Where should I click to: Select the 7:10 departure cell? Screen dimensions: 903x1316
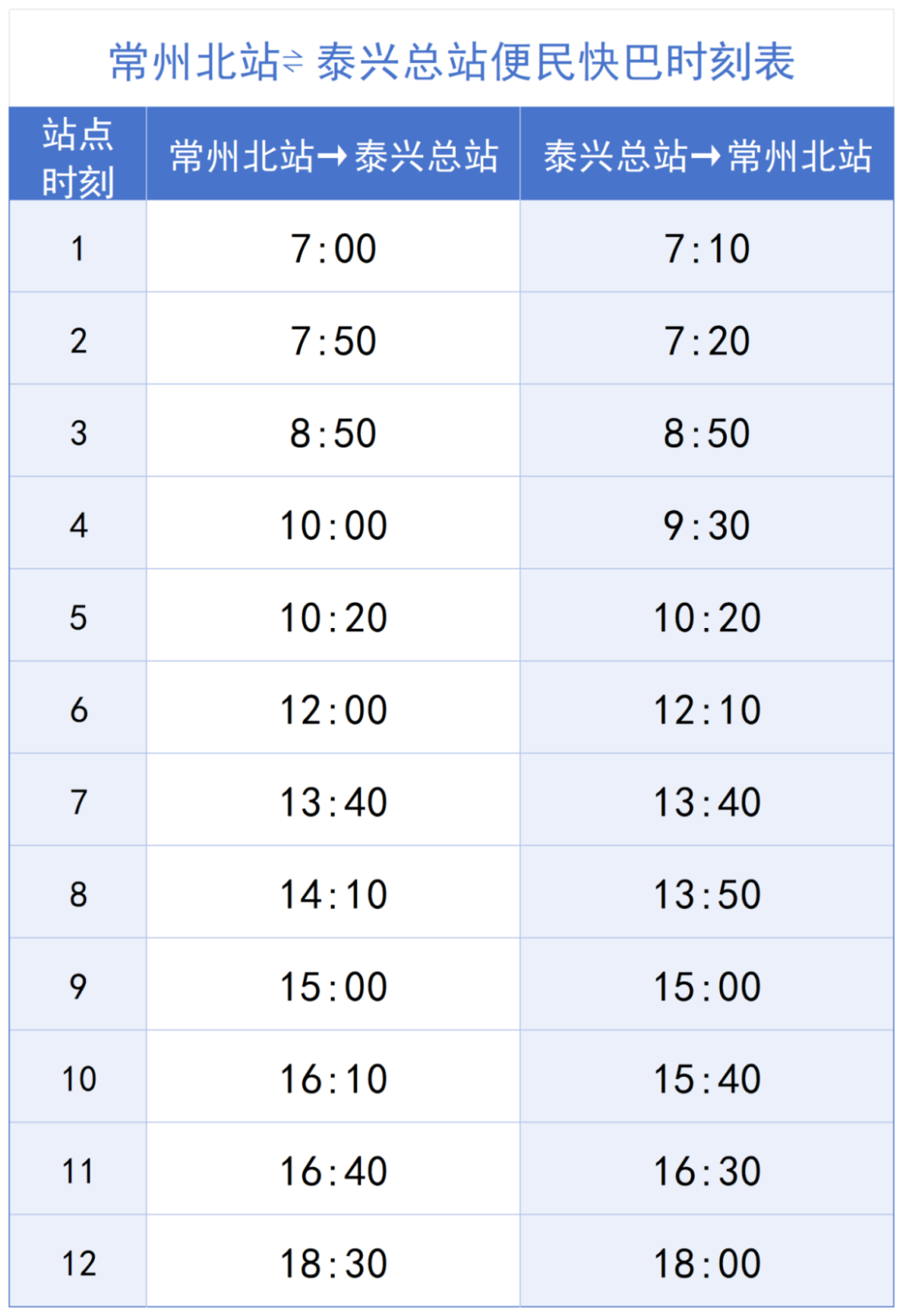(707, 247)
